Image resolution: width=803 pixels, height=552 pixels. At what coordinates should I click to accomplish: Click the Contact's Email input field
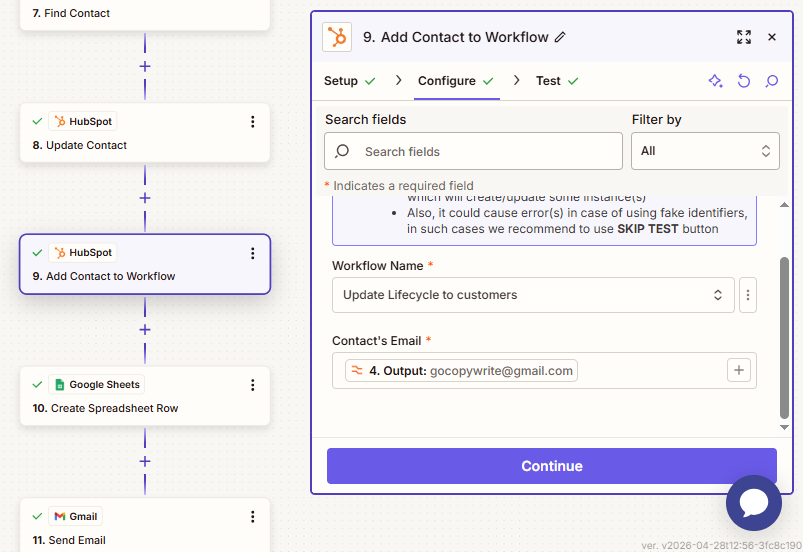(x=544, y=370)
